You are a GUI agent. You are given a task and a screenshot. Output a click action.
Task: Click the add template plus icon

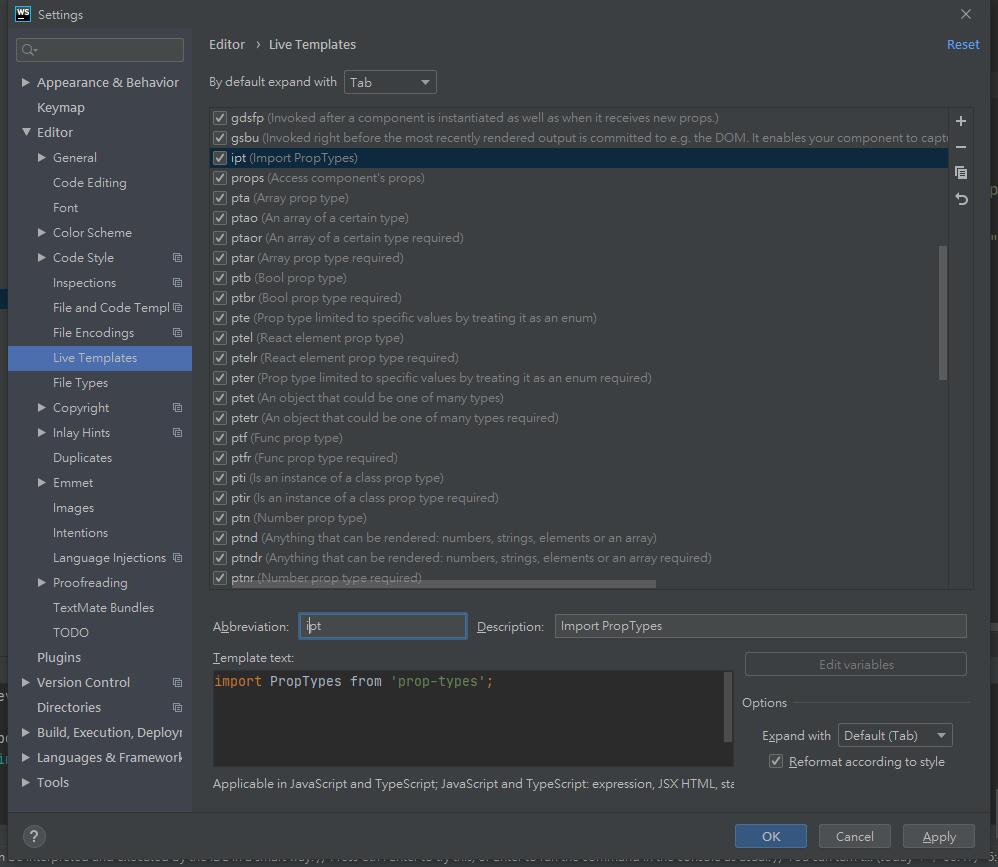tap(961, 121)
